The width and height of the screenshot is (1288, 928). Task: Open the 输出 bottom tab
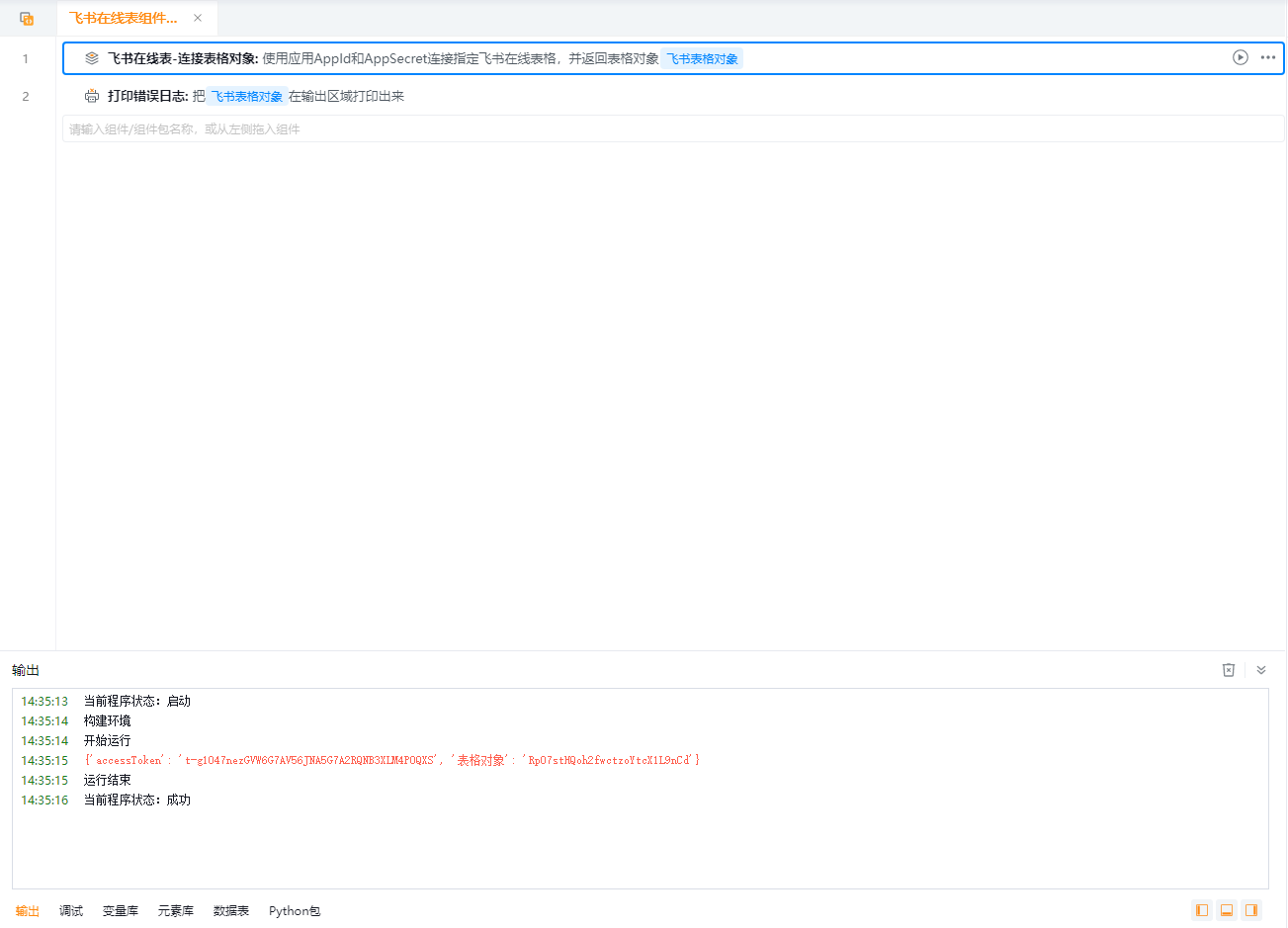pos(28,911)
